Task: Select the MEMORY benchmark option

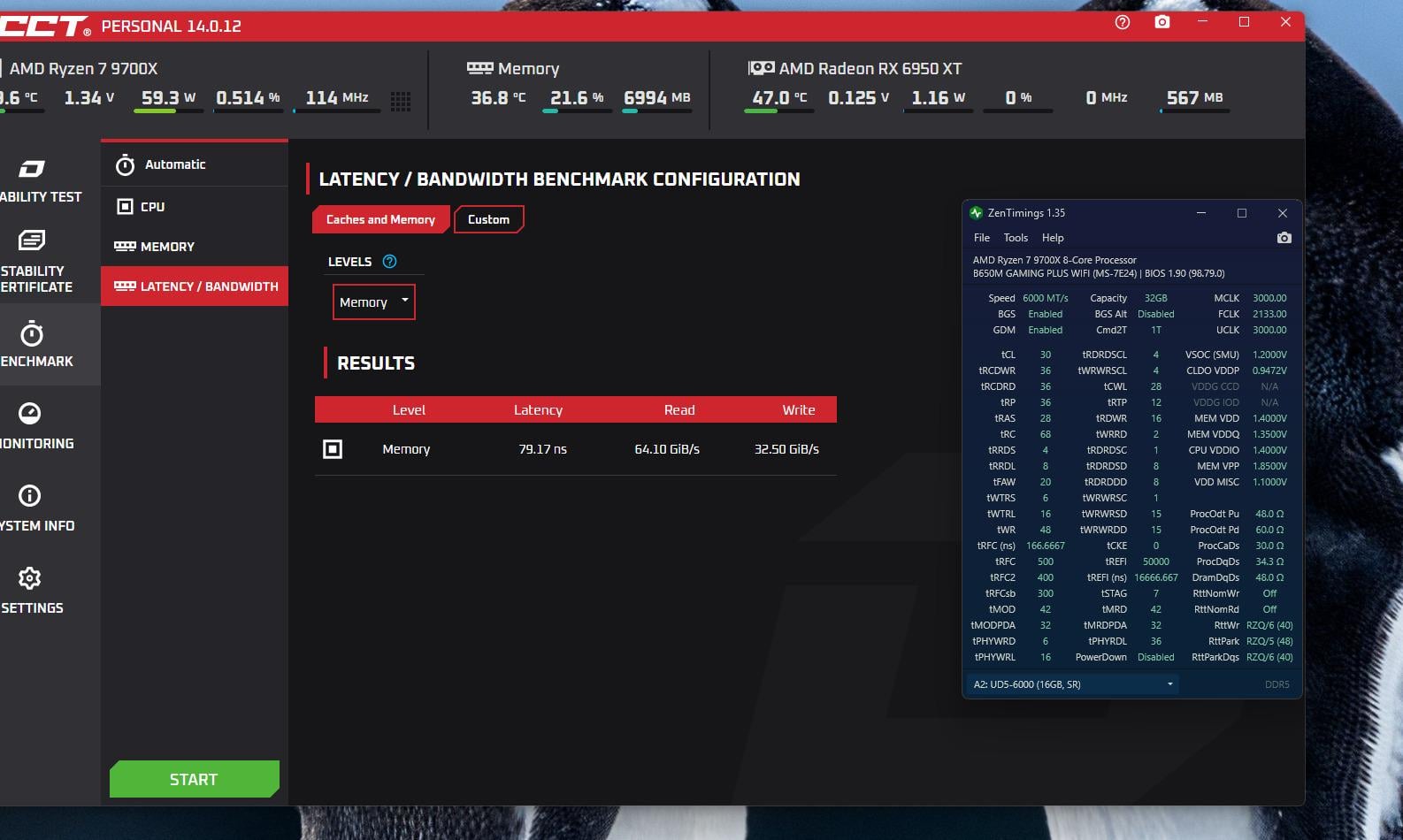Action: click(x=195, y=246)
